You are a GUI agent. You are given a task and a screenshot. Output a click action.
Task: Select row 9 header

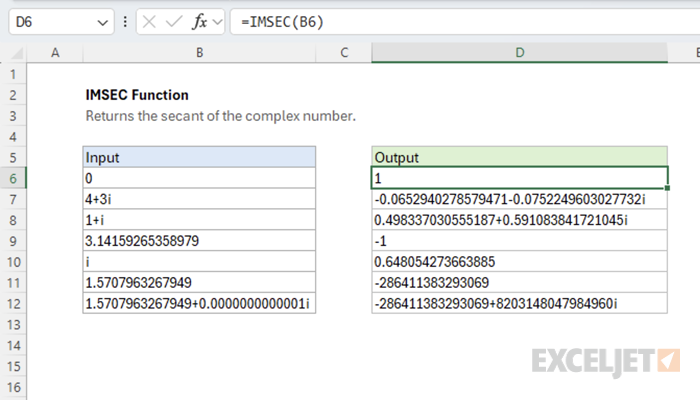(13, 241)
